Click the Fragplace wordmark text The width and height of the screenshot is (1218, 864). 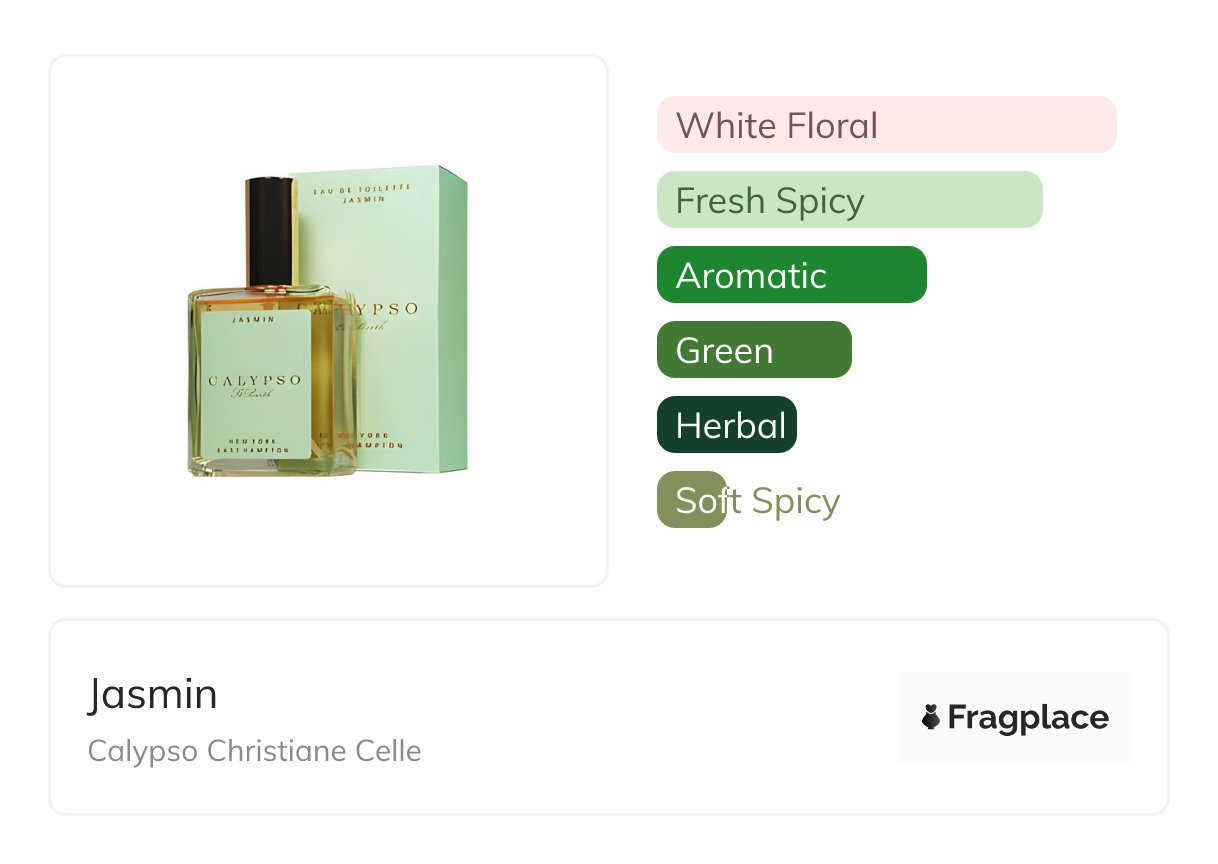coord(1028,717)
